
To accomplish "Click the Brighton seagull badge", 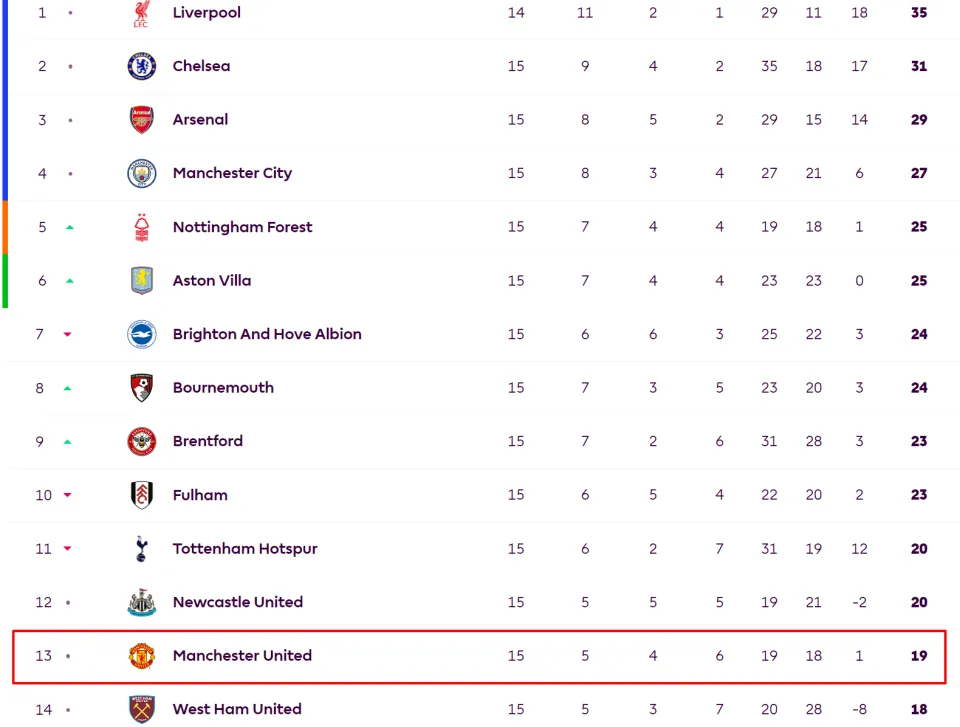I will click(x=141, y=334).
